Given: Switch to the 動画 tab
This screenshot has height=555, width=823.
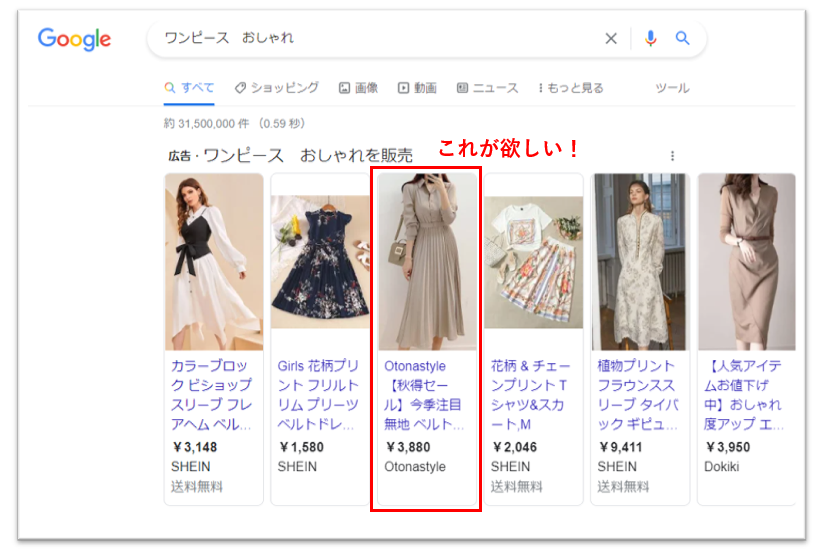Looking at the screenshot, I should tap(417, 88).
